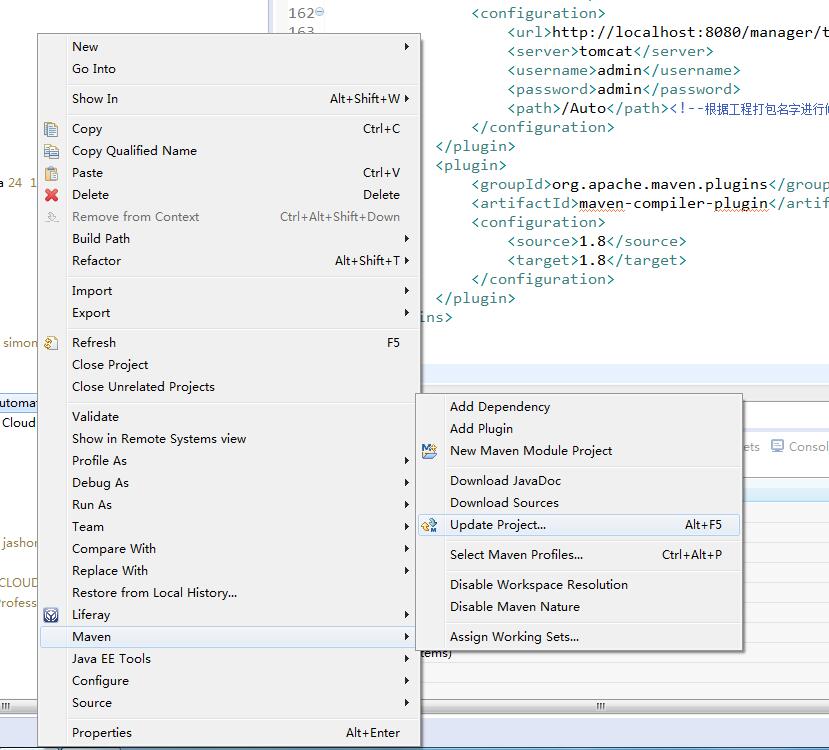Switch to the Console tab
This screenshot has width=829, height=750.
point(799,447)
